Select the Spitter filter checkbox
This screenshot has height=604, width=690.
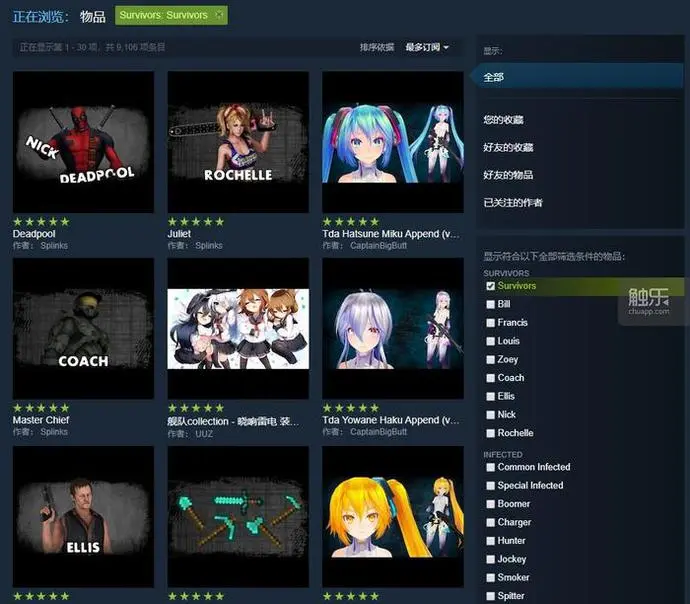(x=490, y=597)
